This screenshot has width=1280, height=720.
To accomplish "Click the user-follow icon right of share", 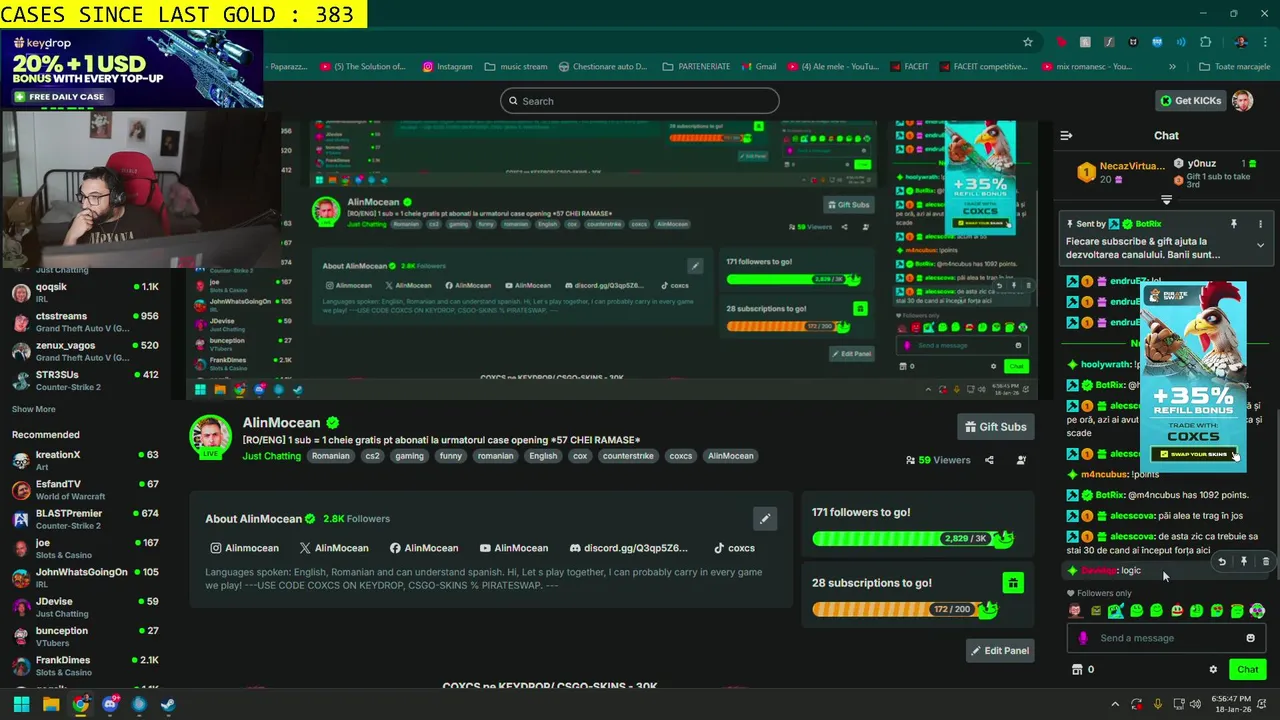I will (1021, 460).
